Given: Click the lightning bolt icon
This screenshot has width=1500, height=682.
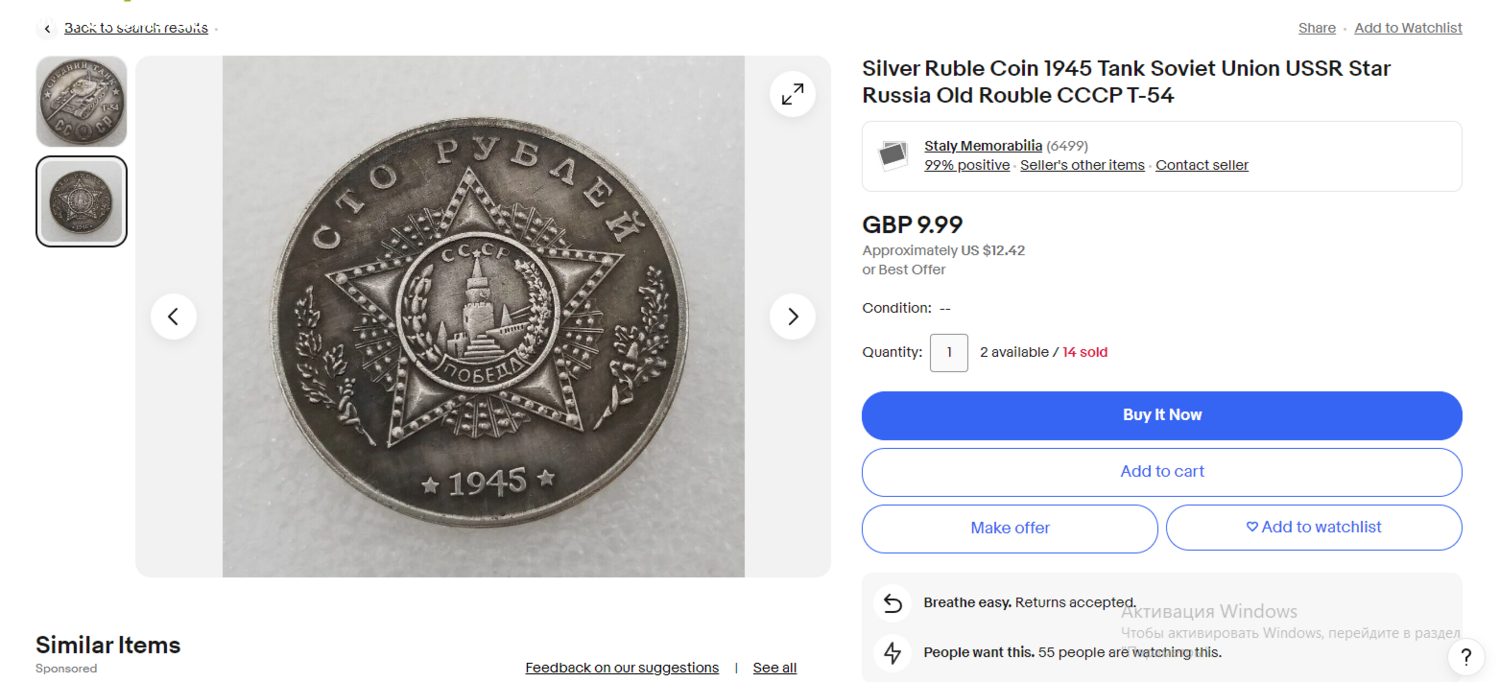Looking at the screenshot, I should 892,653.
